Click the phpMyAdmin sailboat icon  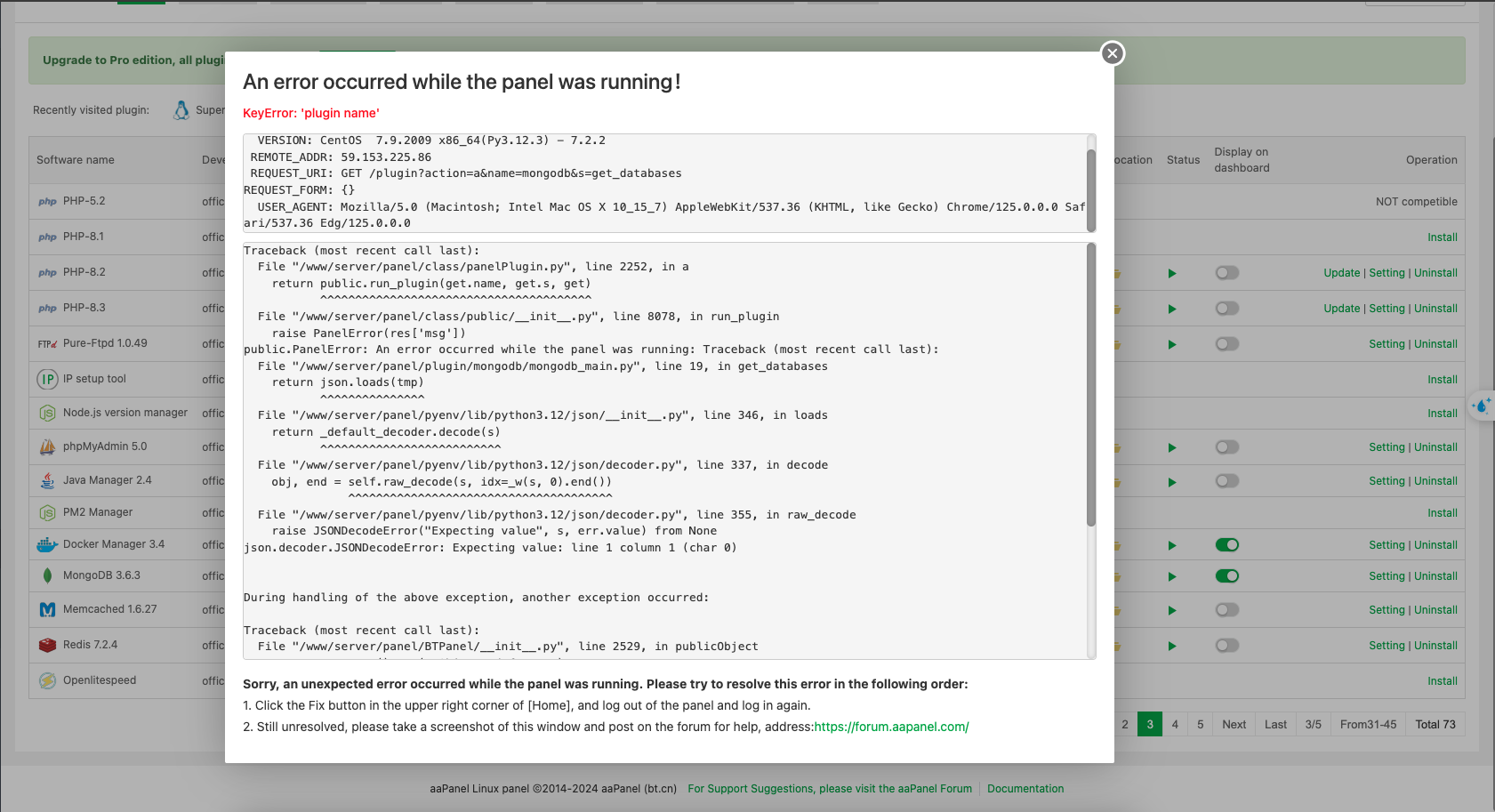(x=47, y=447)
